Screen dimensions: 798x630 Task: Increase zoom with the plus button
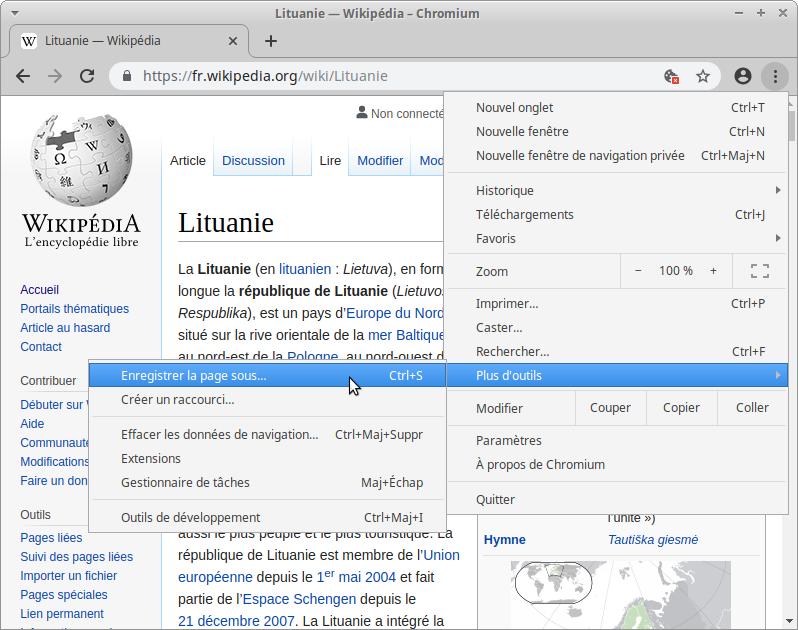(713, 271)
